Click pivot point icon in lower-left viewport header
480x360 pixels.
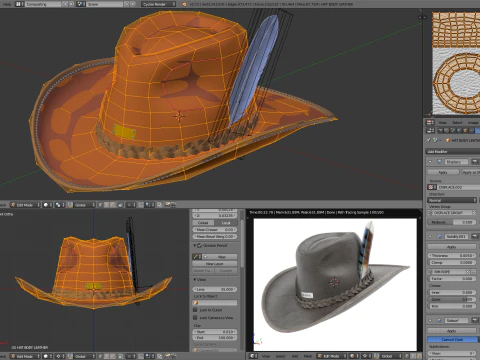tap(60, 356)
